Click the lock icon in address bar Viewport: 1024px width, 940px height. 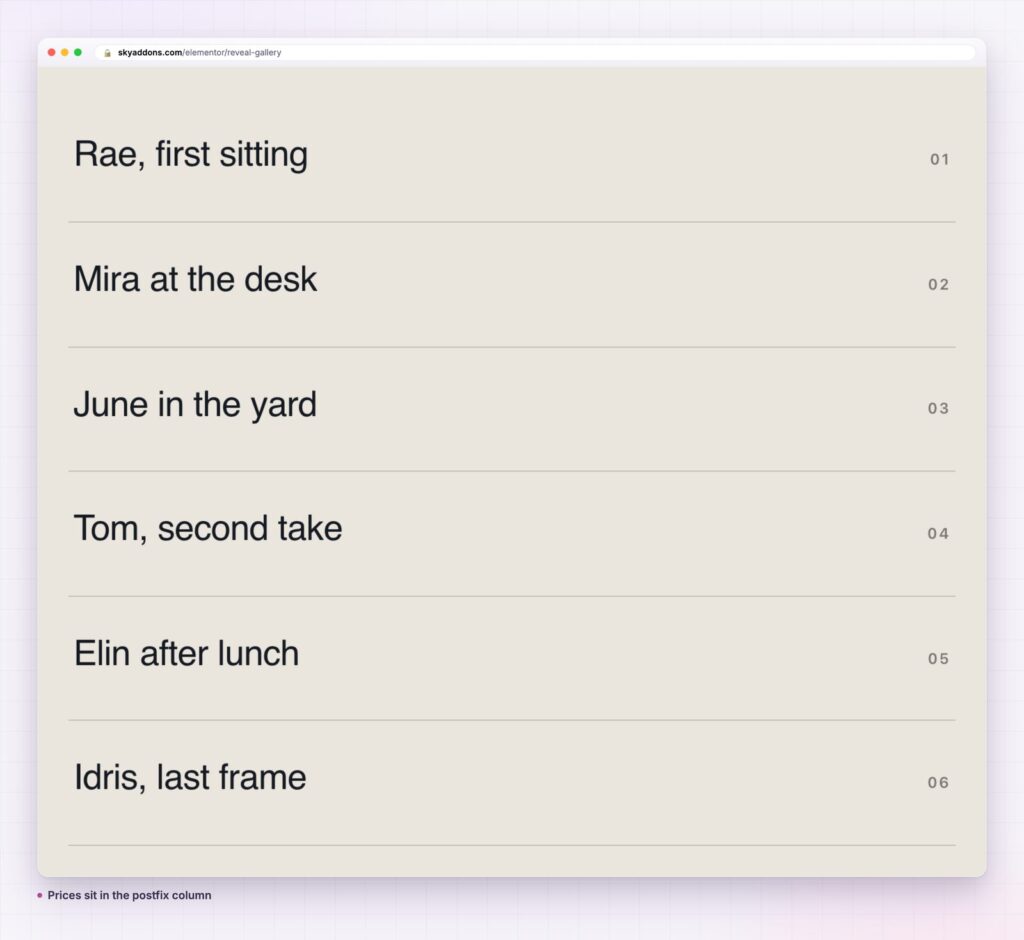coord(107,53)
